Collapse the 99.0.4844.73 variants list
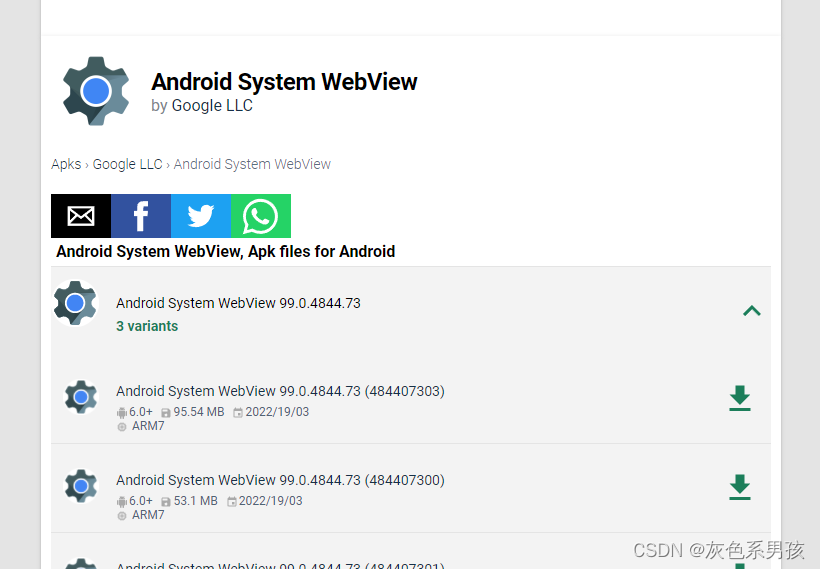This screenshot has width=820, height=569. pyautogui.click(x=751, y=311)
